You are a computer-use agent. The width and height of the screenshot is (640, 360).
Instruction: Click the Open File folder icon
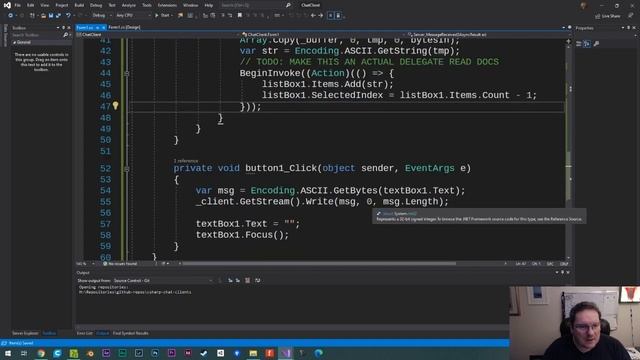(43, 16)
